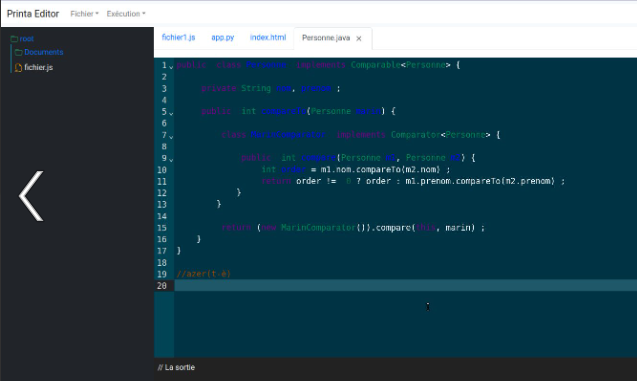The height and width of the screenshot is (381, 637).
Task: Click the large left arrow chevron
Action: coord(32,196)
